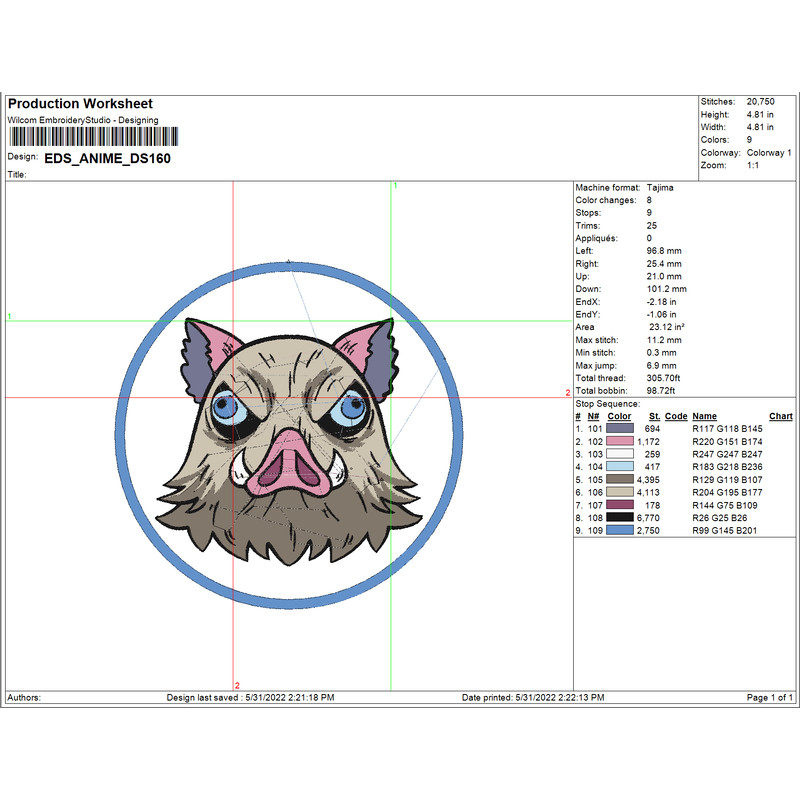Pick the black swatch for stop 108
The image size is (800, 800).
coord(620,518)
